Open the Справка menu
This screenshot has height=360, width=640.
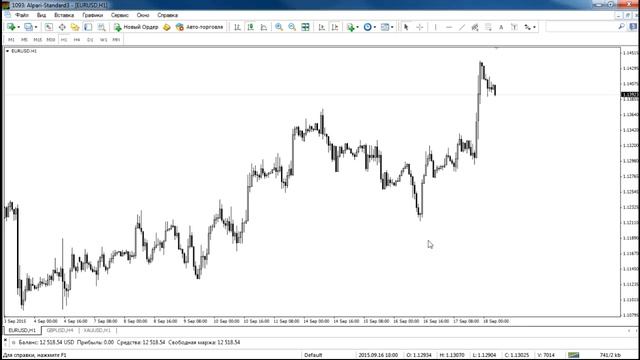(x=167, y=15)
